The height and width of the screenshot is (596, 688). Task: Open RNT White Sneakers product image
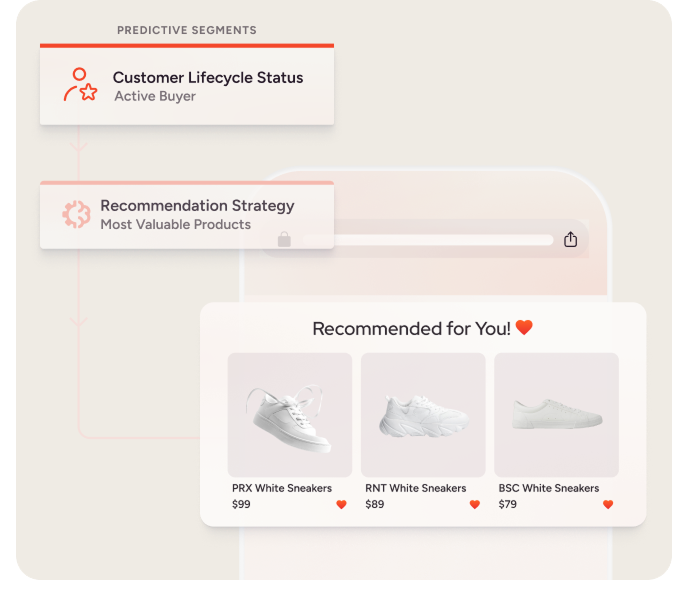(423, 414)
